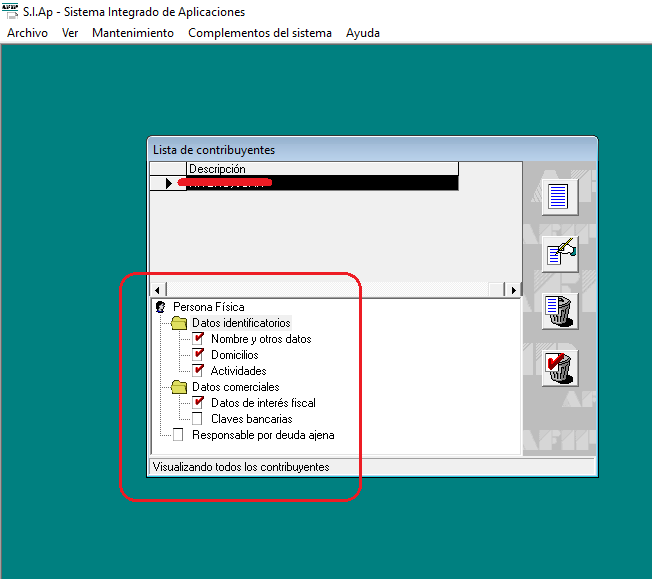The height and width of the screenshot is (579, 652).
Task: Click the Datos identificatorios folder icon
Action: (x=179, y=323)
